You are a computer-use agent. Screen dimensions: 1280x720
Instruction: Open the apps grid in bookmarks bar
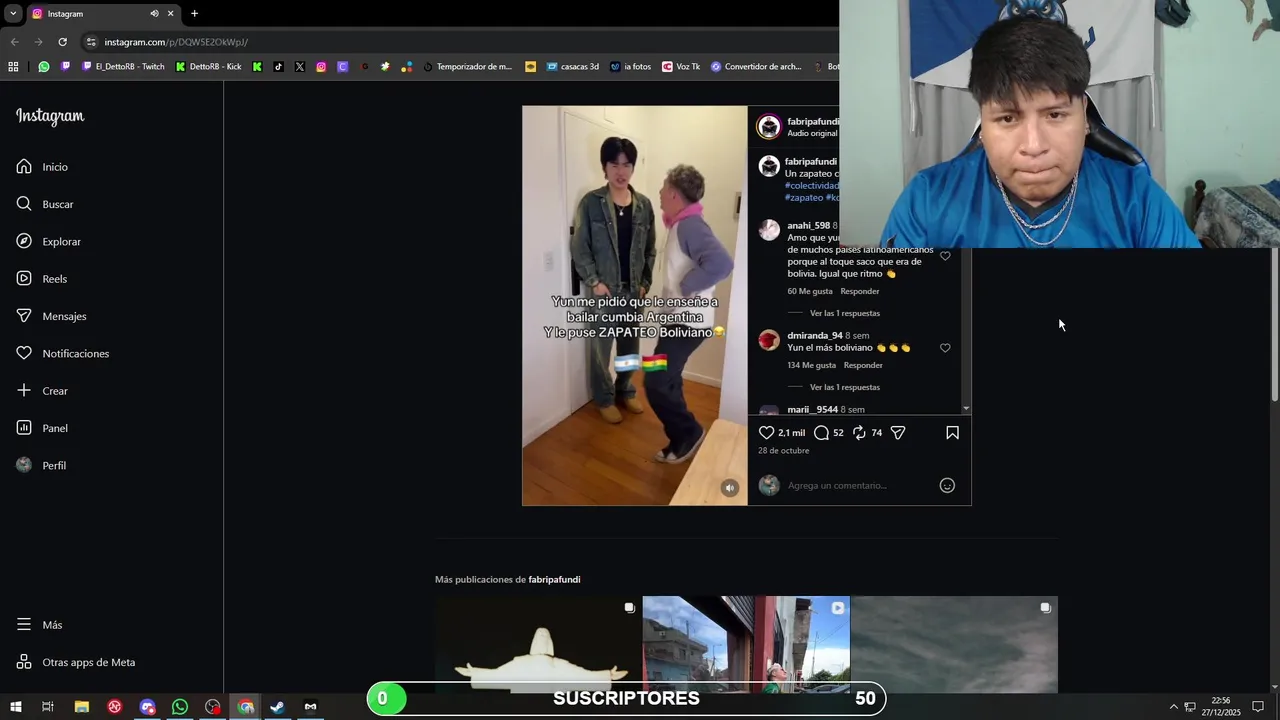13,67
